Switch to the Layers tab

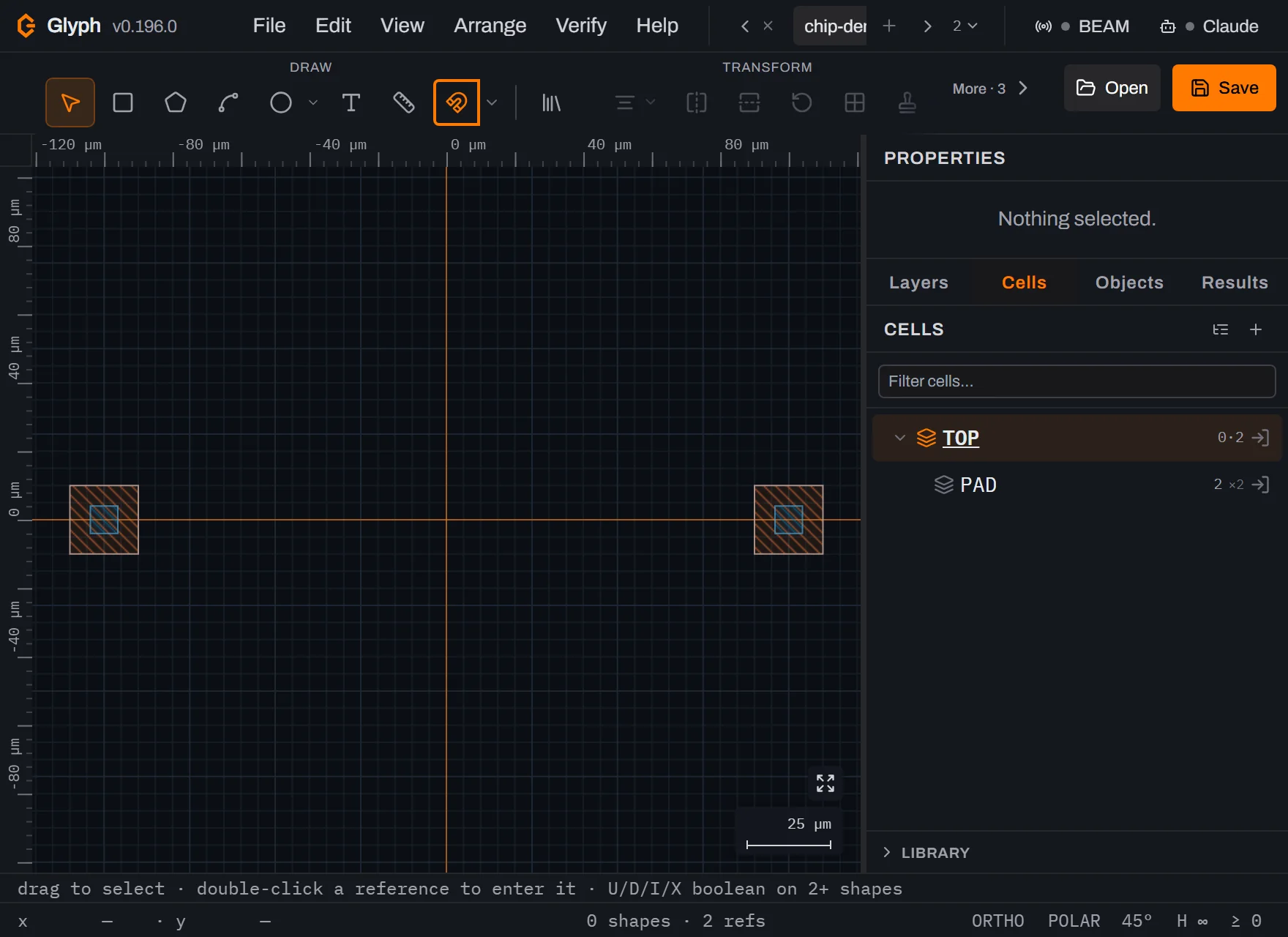(x=918, y=283)
